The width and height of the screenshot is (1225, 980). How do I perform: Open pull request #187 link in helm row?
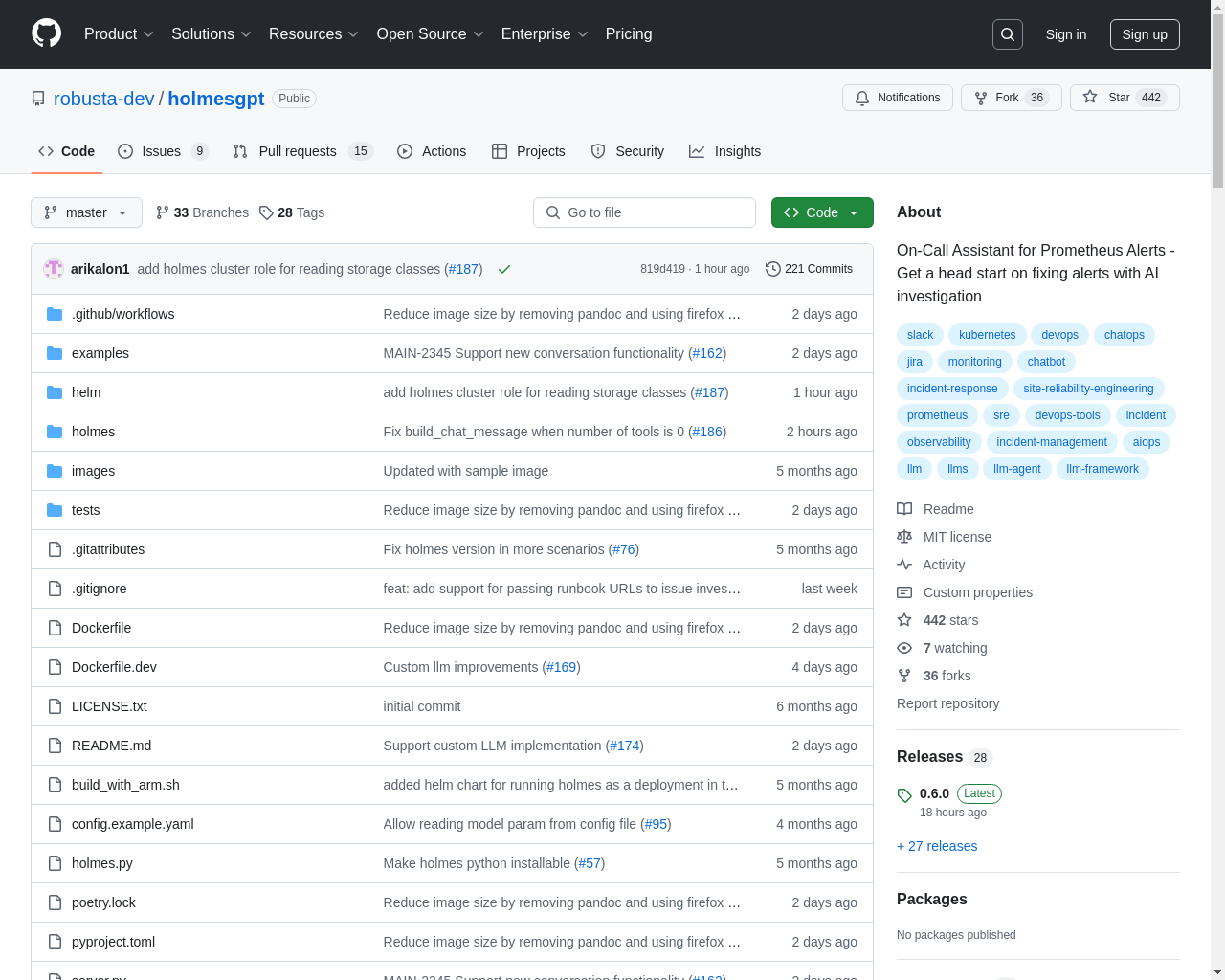(x=708, y=392)
